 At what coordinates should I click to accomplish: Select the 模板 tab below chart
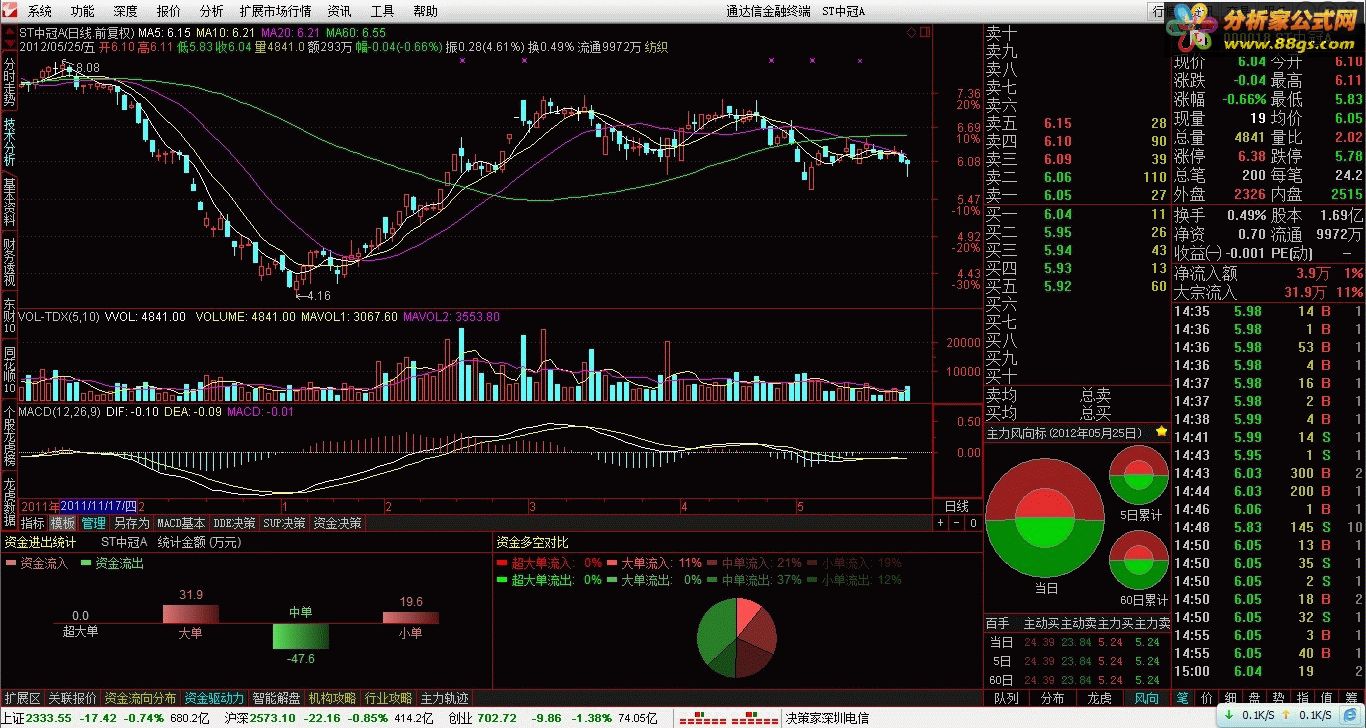[63, 523]
